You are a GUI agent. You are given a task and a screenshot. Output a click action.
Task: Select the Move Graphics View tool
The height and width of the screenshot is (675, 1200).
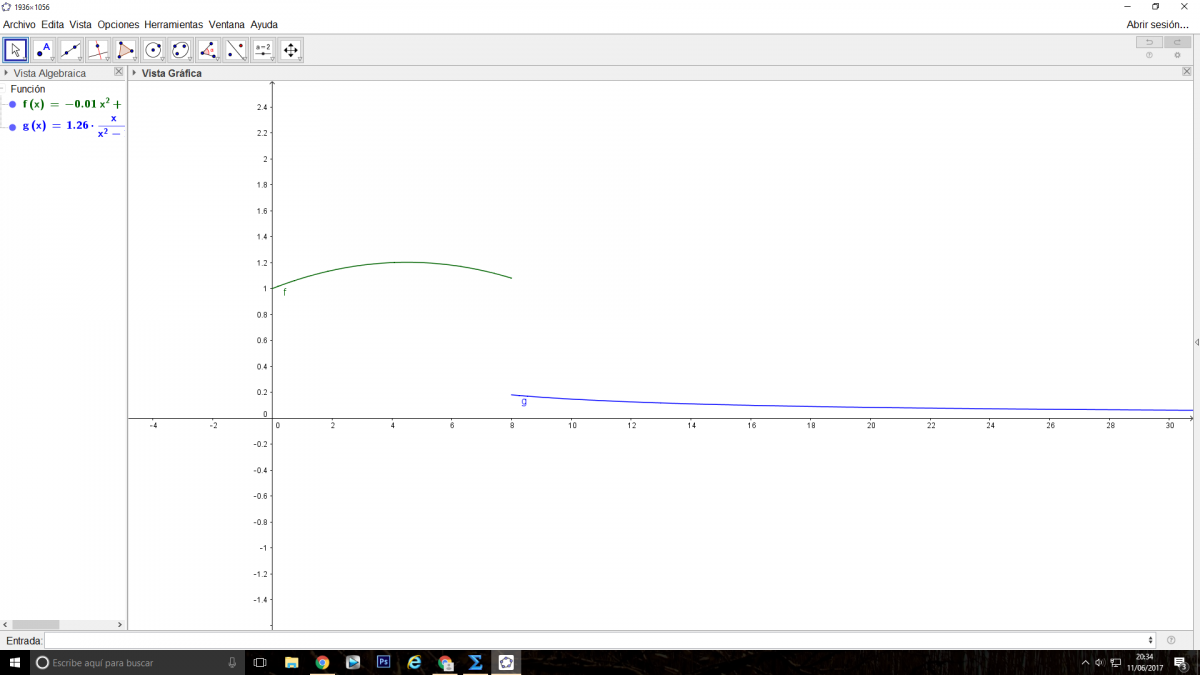click(x=290, y=50)
